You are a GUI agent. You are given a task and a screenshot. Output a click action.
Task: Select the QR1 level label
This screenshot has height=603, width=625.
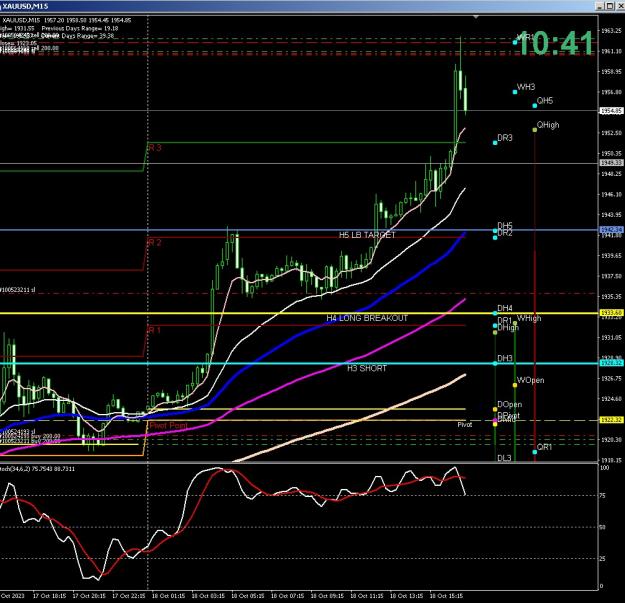pyautogui.click(x=544, y=447)
